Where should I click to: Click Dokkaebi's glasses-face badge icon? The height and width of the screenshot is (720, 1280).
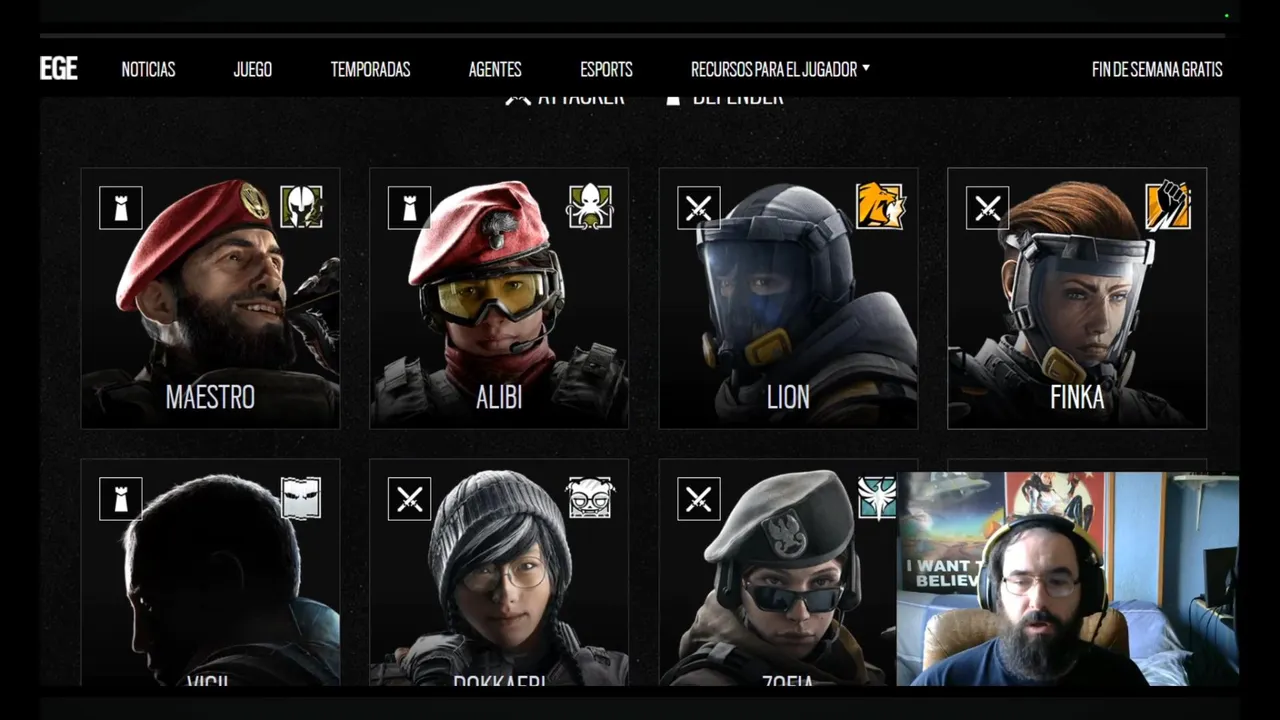pyautogui.click(x=590, y=498)
